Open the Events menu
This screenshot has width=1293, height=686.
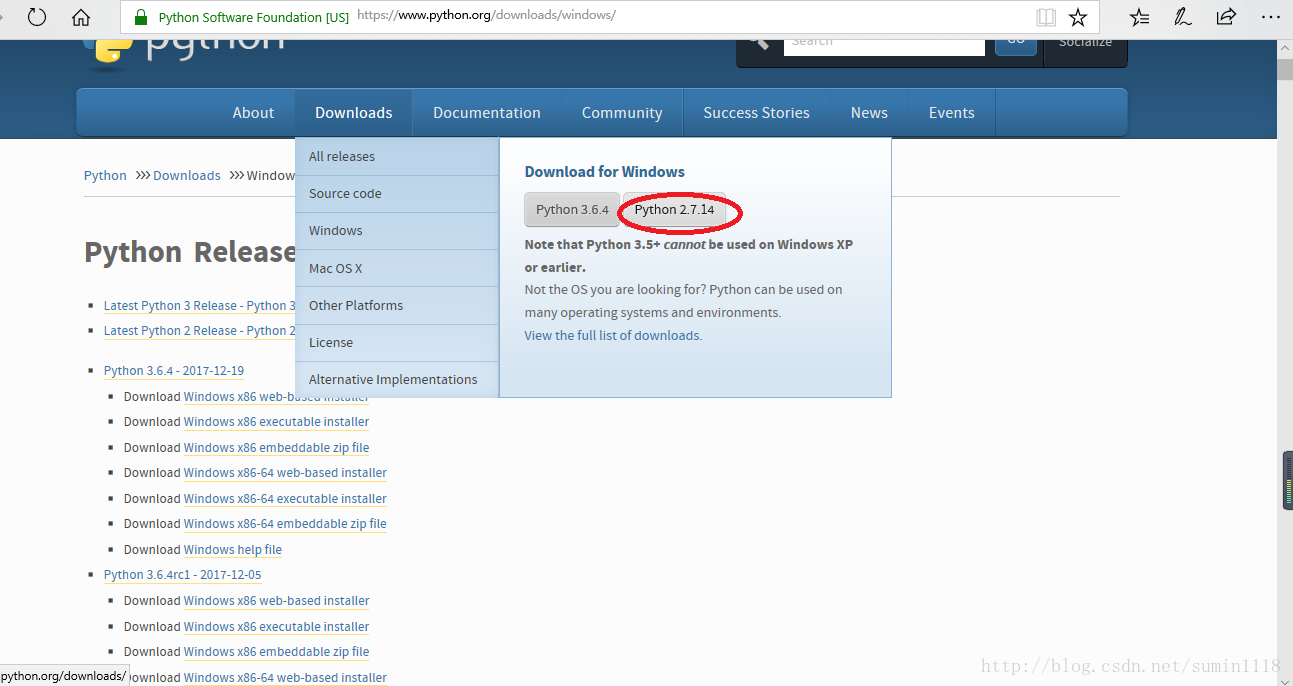coord(951,113)
